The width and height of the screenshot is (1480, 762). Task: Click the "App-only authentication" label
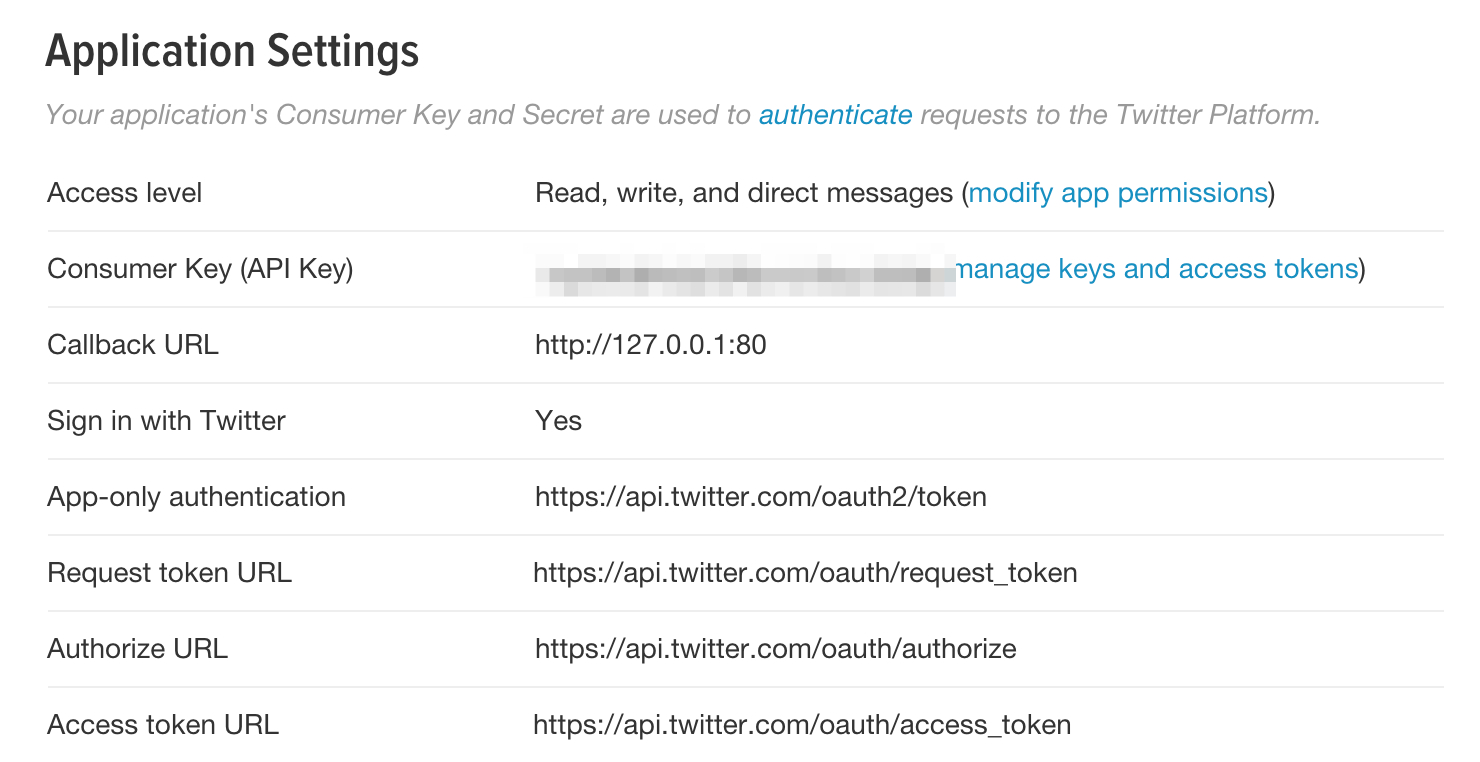tap(196, 497)
